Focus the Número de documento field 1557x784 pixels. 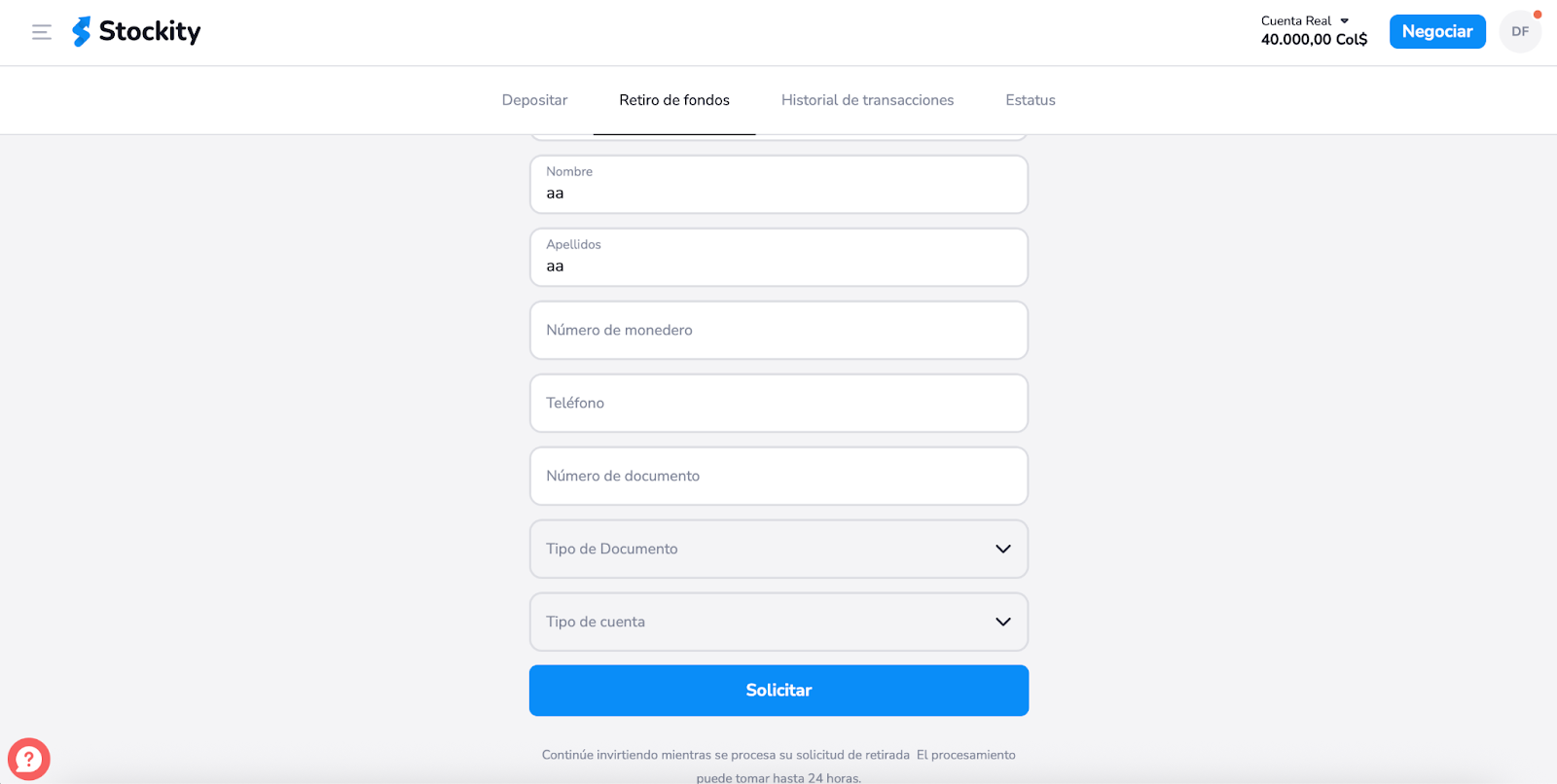(x=778, y=477)
